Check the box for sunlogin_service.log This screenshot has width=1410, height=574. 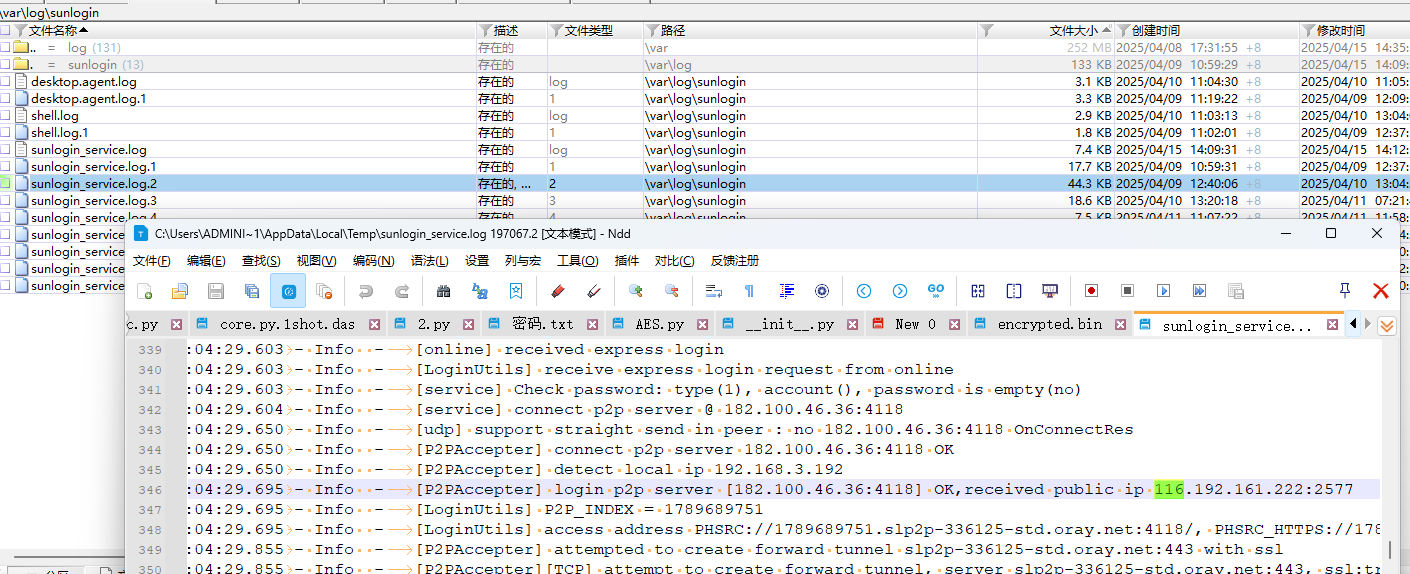pyautogui.click(x=6, y=150)
